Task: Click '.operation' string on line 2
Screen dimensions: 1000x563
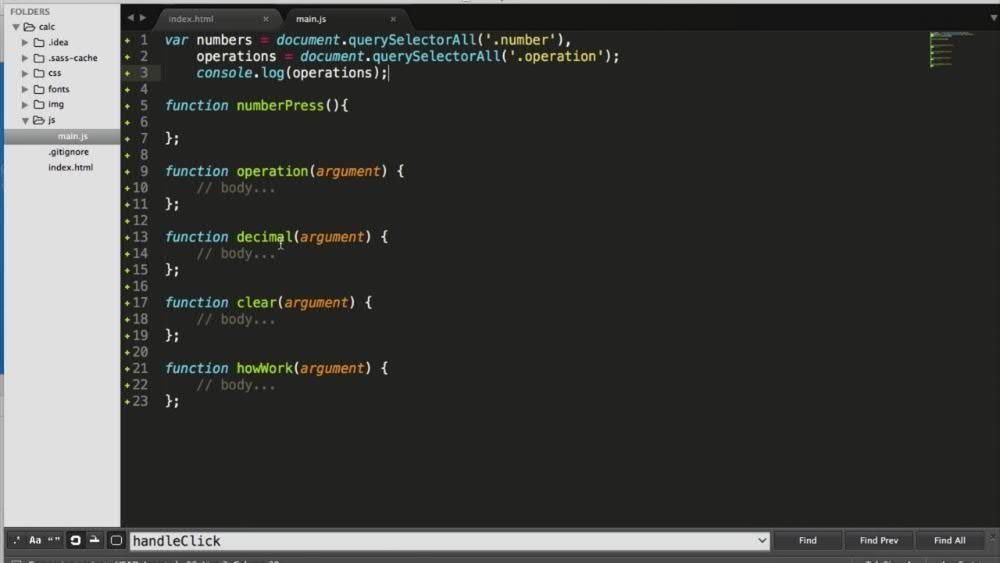Action: [555, 56]
